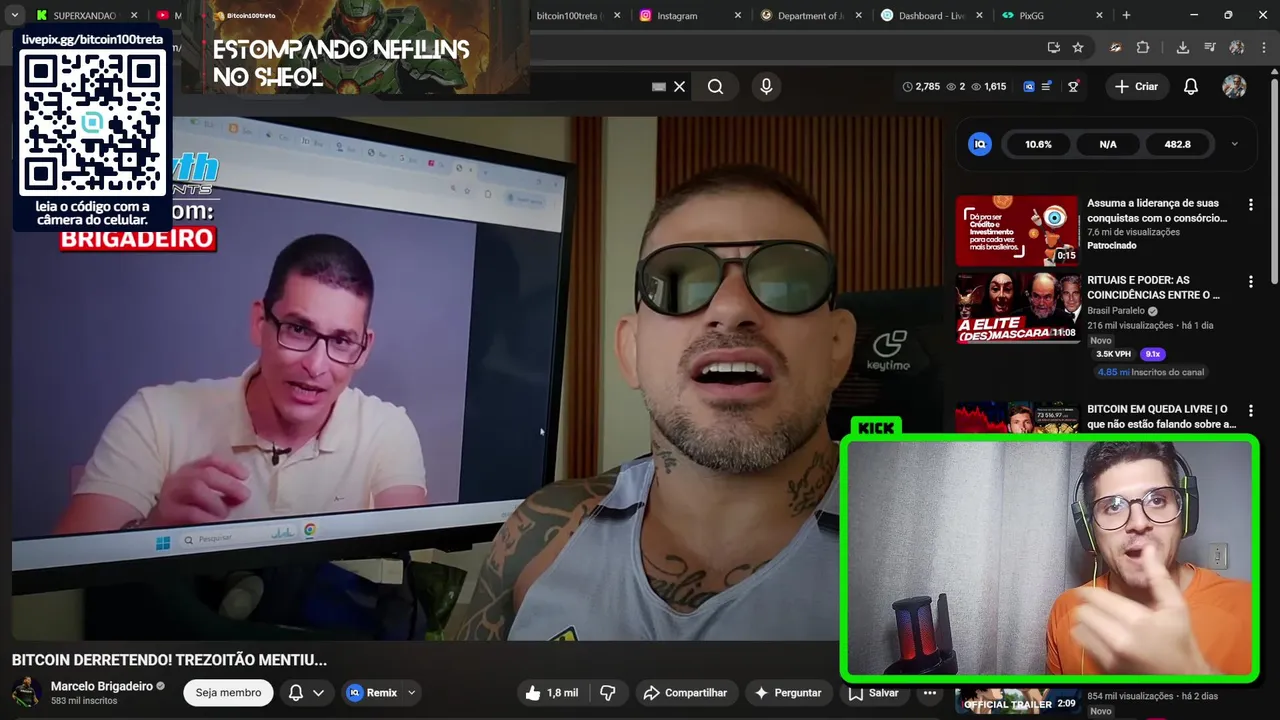Screen dimensions: 1280x720
Task: Click the Seja membro button
Action: coord(228,692)
